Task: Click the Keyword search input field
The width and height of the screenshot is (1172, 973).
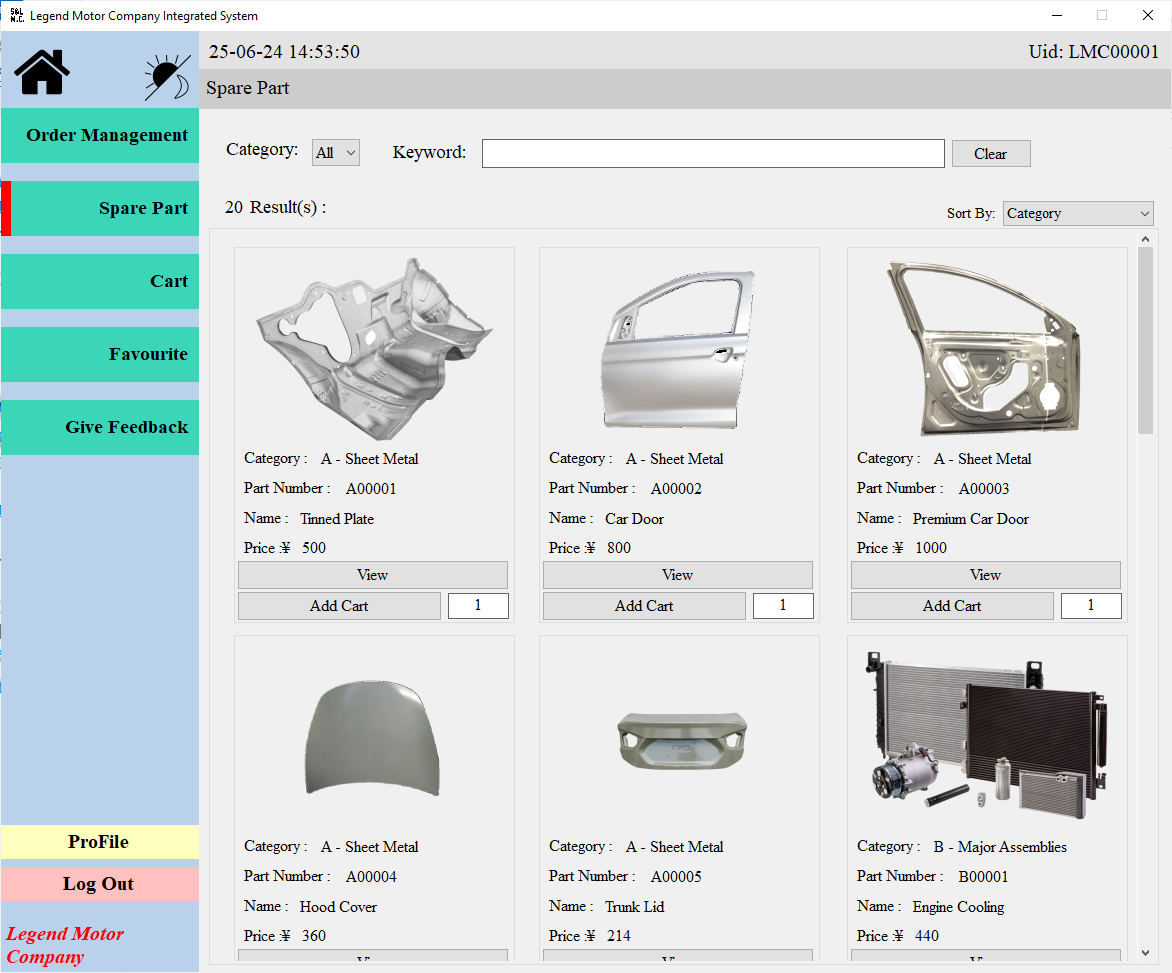Action: 712,154
